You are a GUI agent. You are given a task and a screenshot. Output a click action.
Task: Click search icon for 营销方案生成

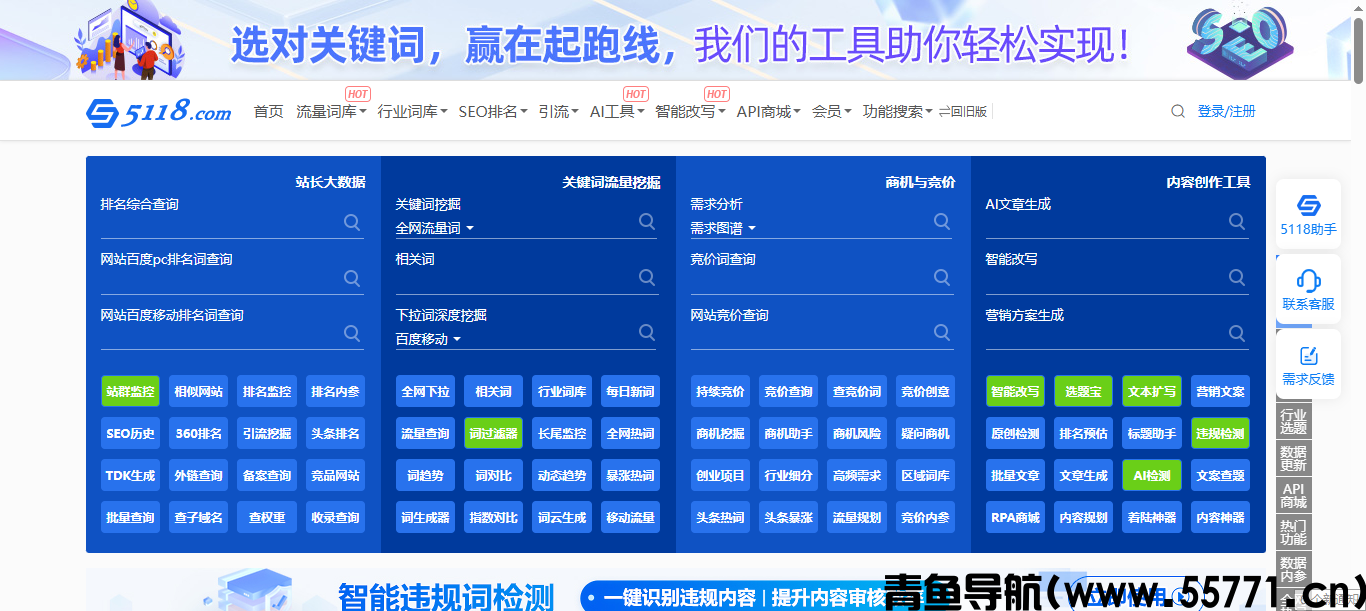point(1237,333)
